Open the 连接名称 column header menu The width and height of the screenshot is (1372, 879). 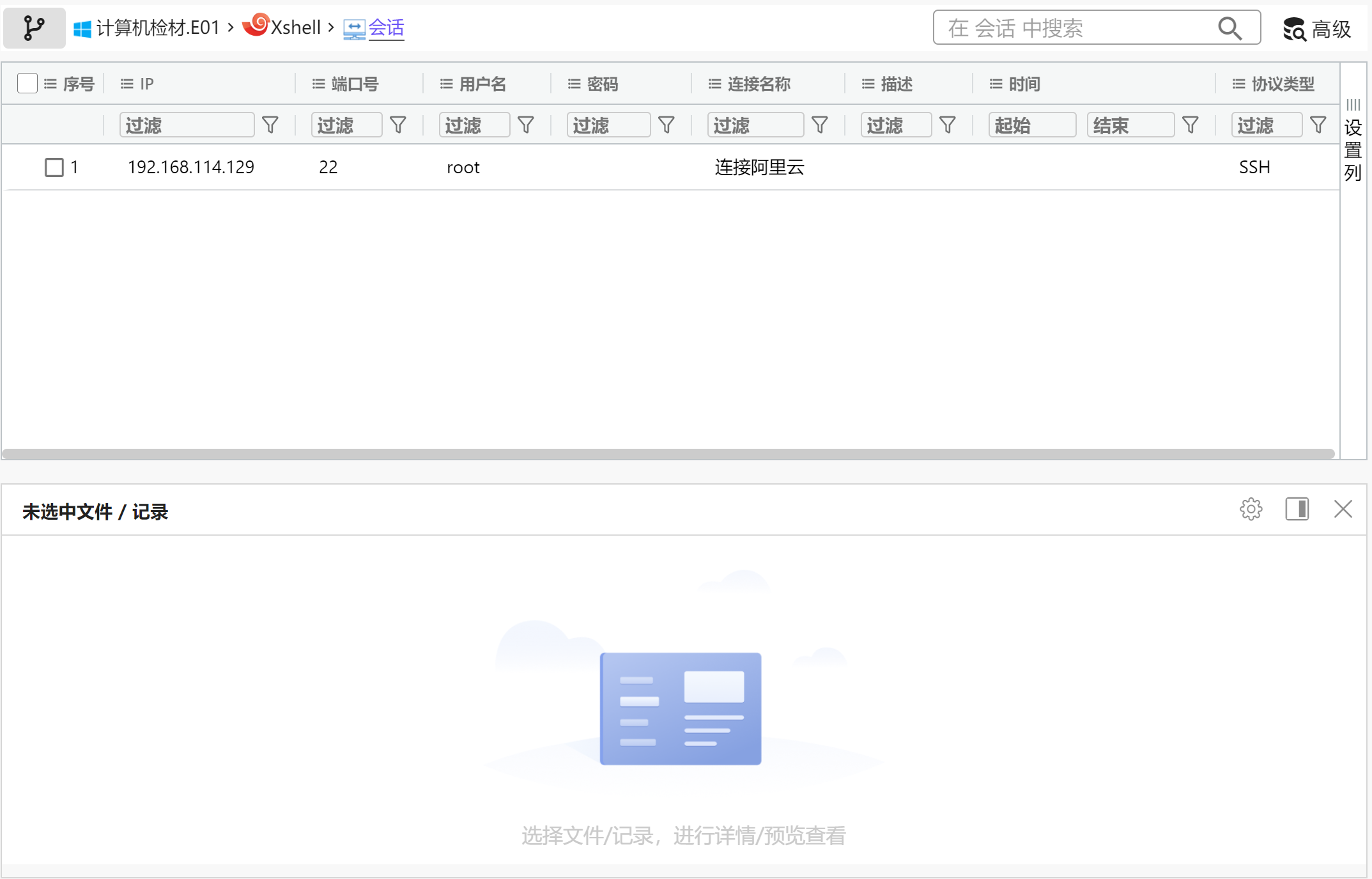pyautogui.click(x=714, y=84)
